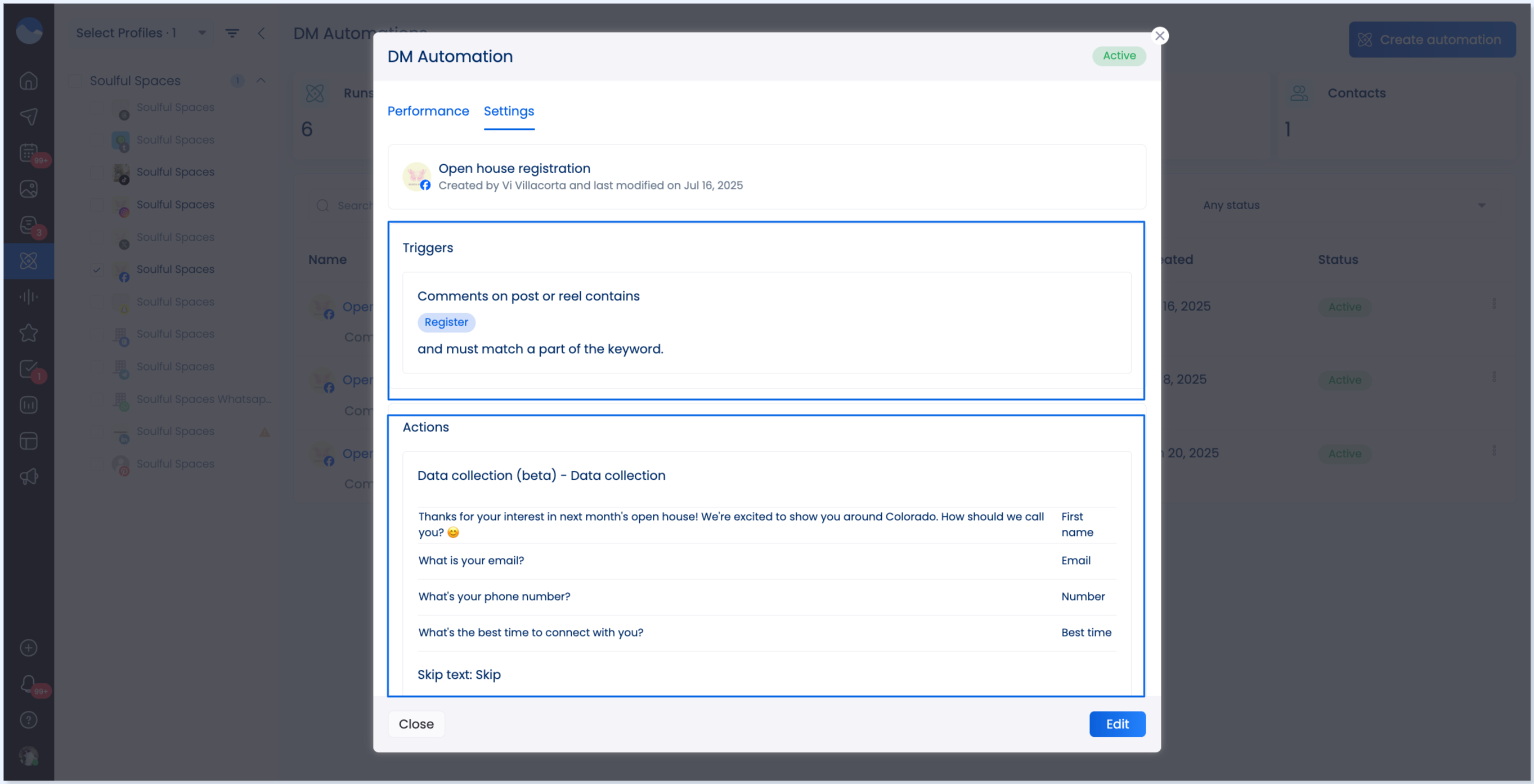Open the Any status filter dropdown

click(1343, 205)
